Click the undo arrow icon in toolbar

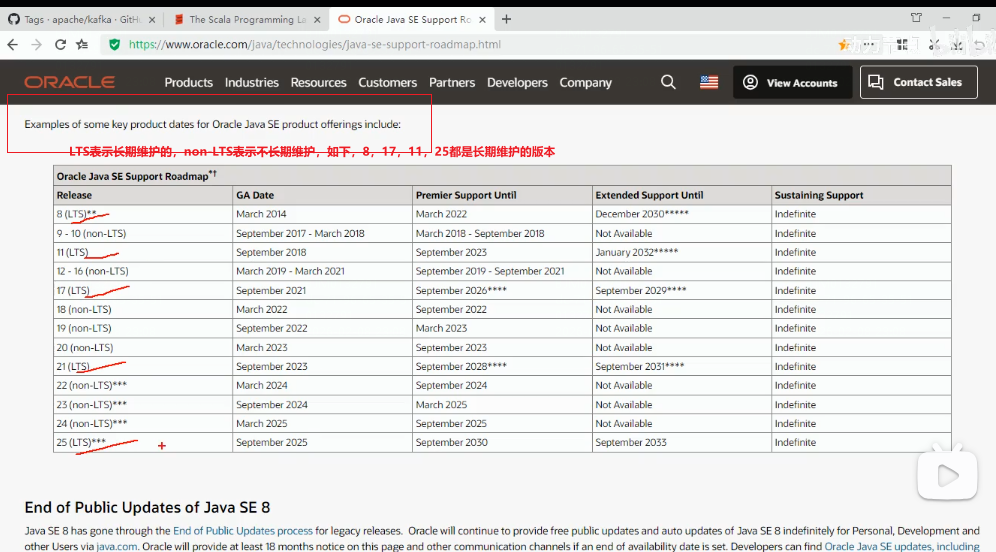980,44
